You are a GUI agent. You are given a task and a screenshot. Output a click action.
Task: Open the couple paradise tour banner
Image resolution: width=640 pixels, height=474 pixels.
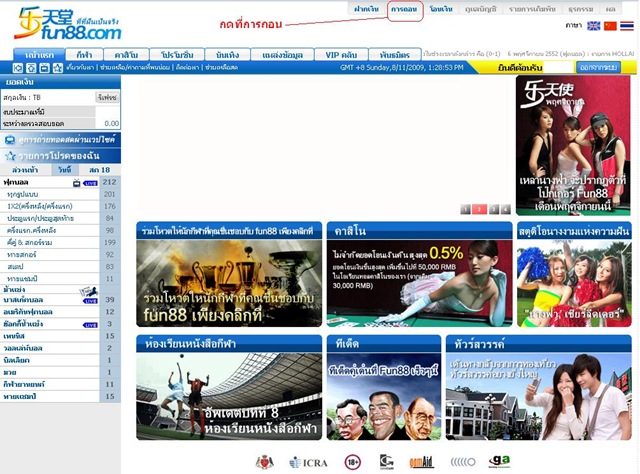click(539, 387)
